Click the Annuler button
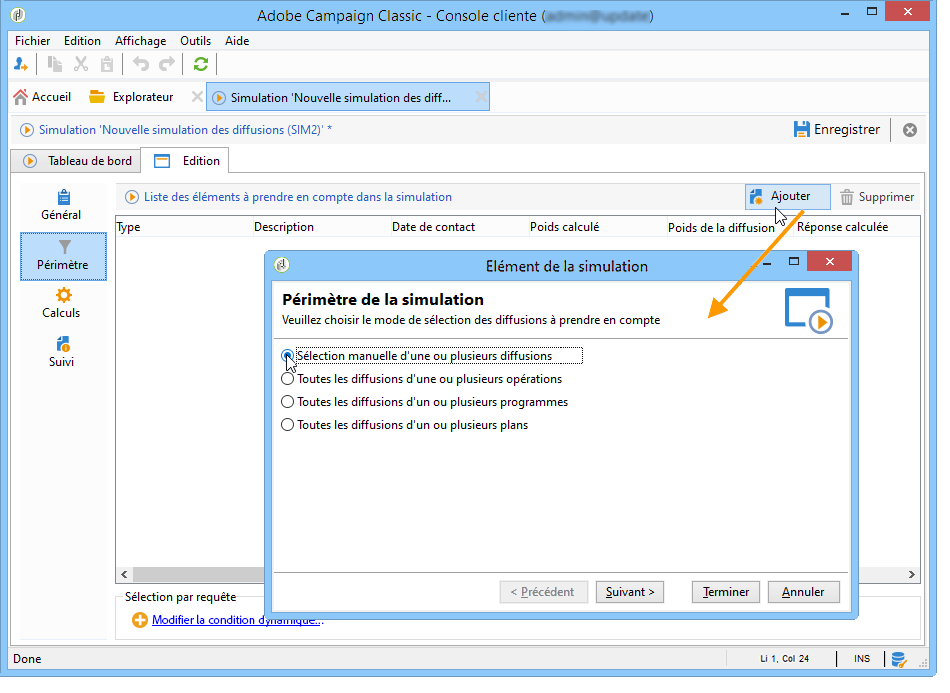950x693 pixels. point(803,592)
